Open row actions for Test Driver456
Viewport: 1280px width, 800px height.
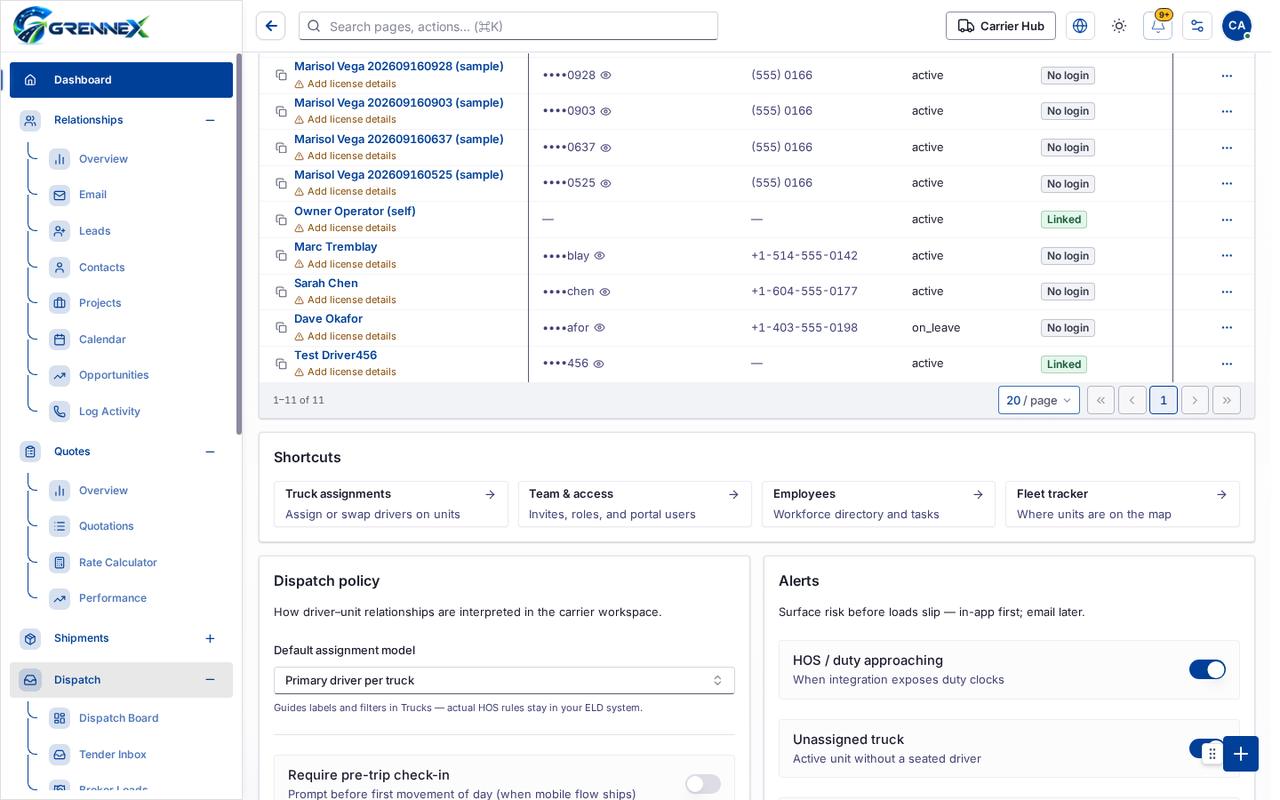(1227, 364)
